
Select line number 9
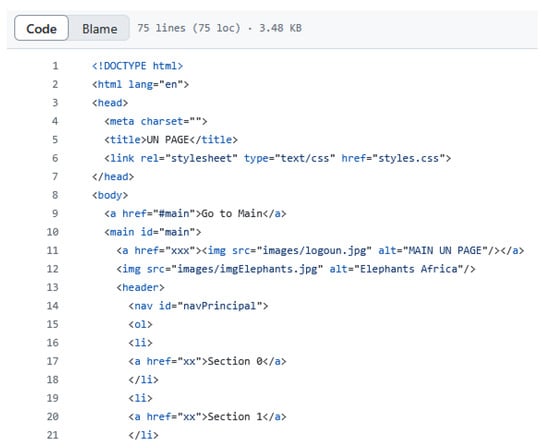[55, 213]
